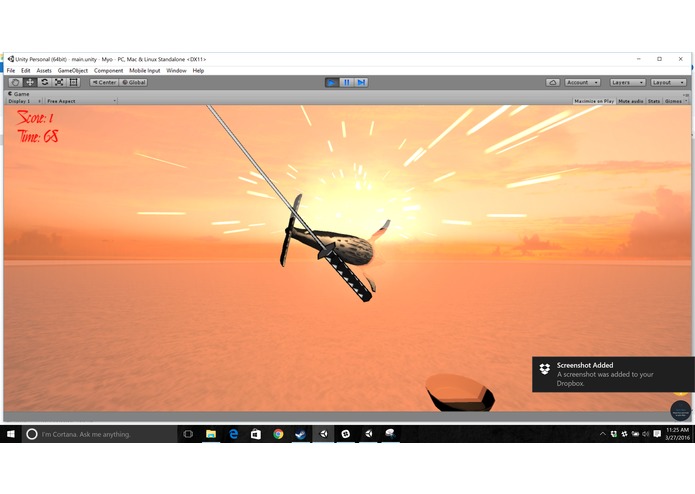
Task: Click the Score: 1 text
Action: [35, 117]
